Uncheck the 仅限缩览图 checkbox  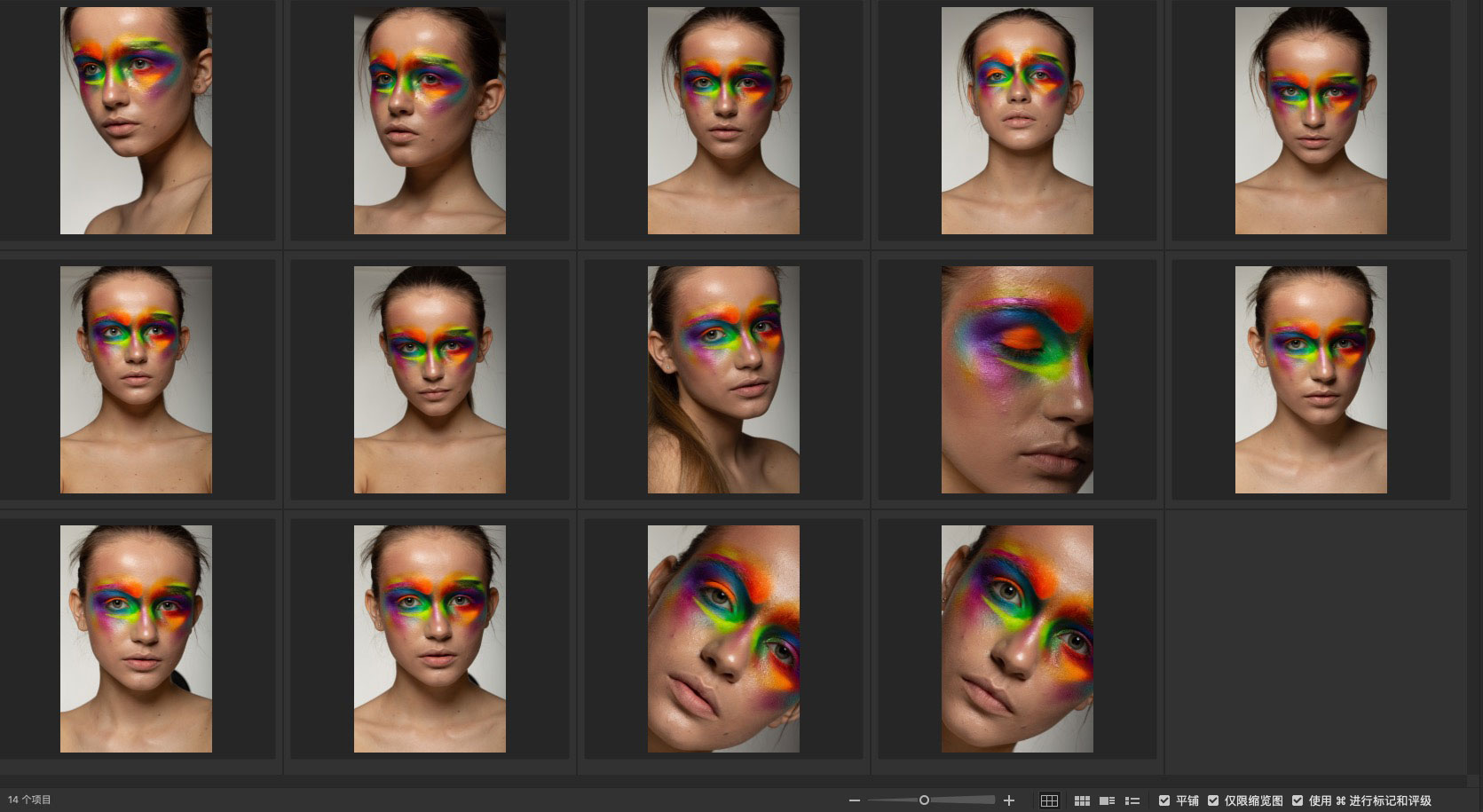pos(1213,800)
